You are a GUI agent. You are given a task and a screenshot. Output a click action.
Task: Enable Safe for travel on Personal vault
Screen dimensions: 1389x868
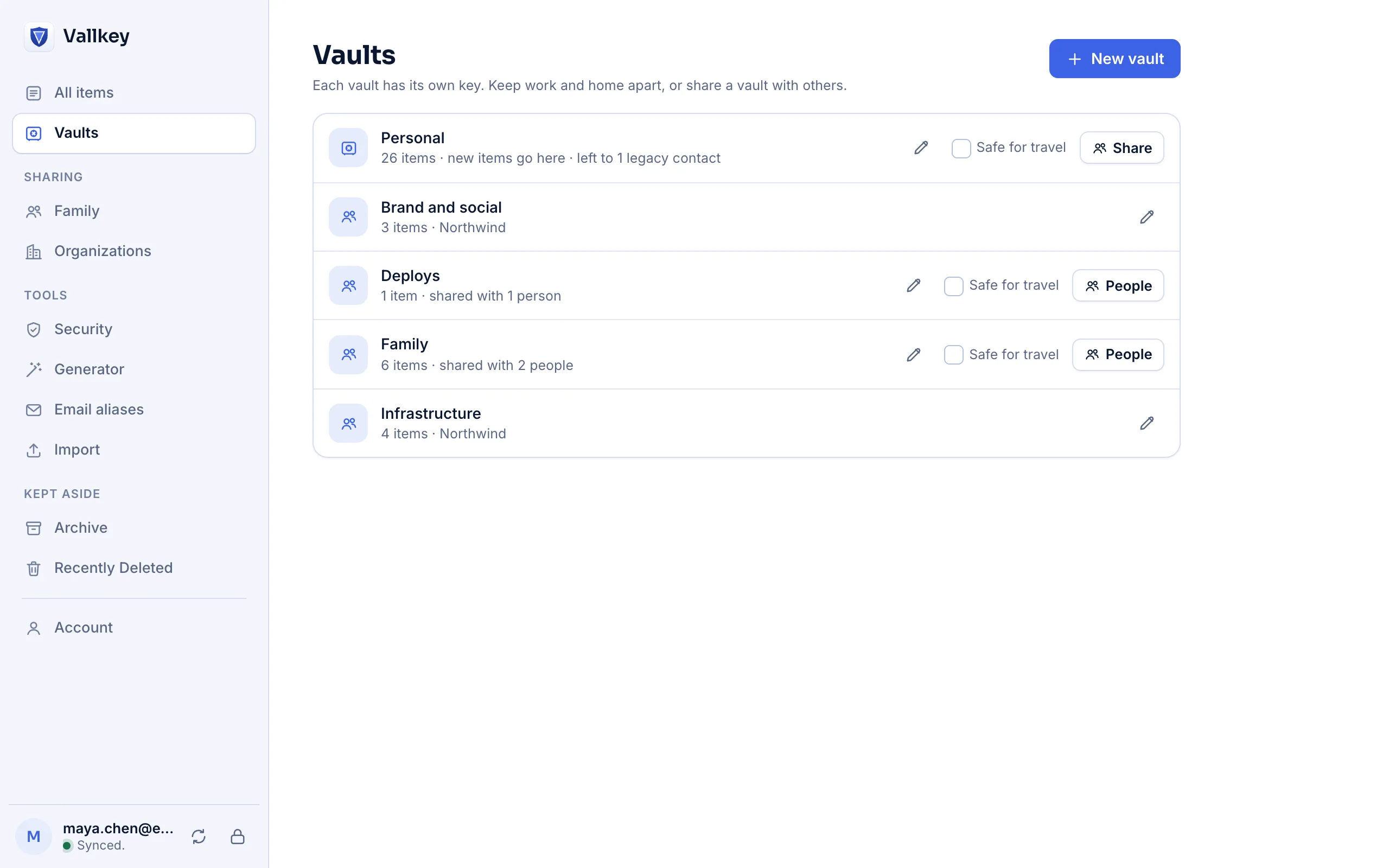[x=961, y=148]
